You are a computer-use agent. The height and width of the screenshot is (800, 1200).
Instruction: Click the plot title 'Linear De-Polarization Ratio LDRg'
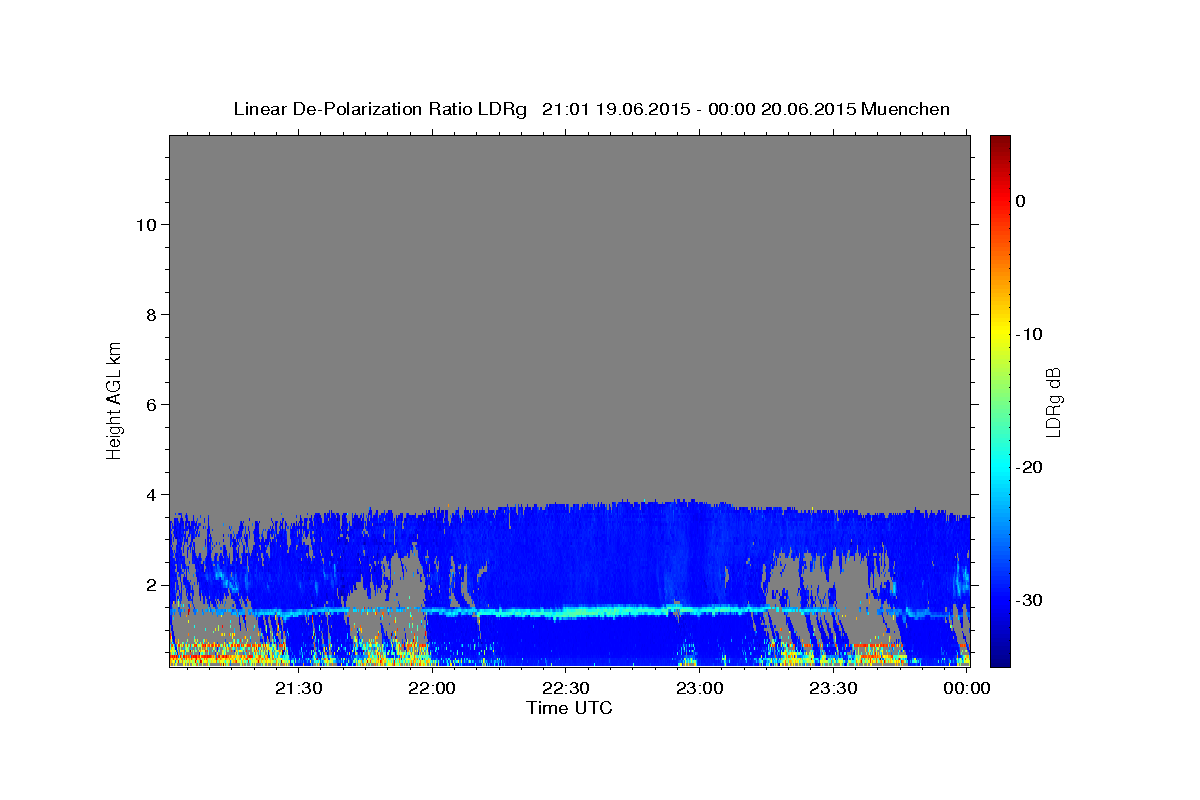380,109
